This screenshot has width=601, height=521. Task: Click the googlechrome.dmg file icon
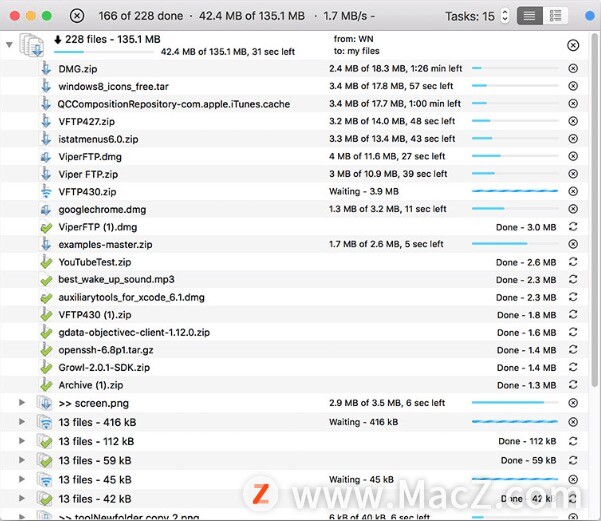click(46, 209)
